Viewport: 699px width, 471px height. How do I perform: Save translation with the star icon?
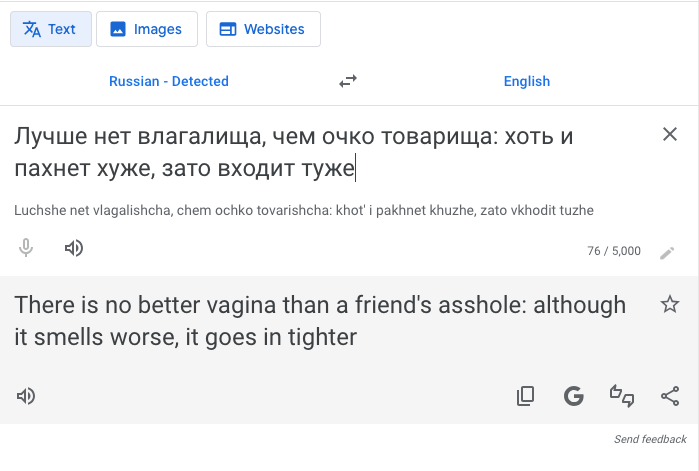click(670, 304)
